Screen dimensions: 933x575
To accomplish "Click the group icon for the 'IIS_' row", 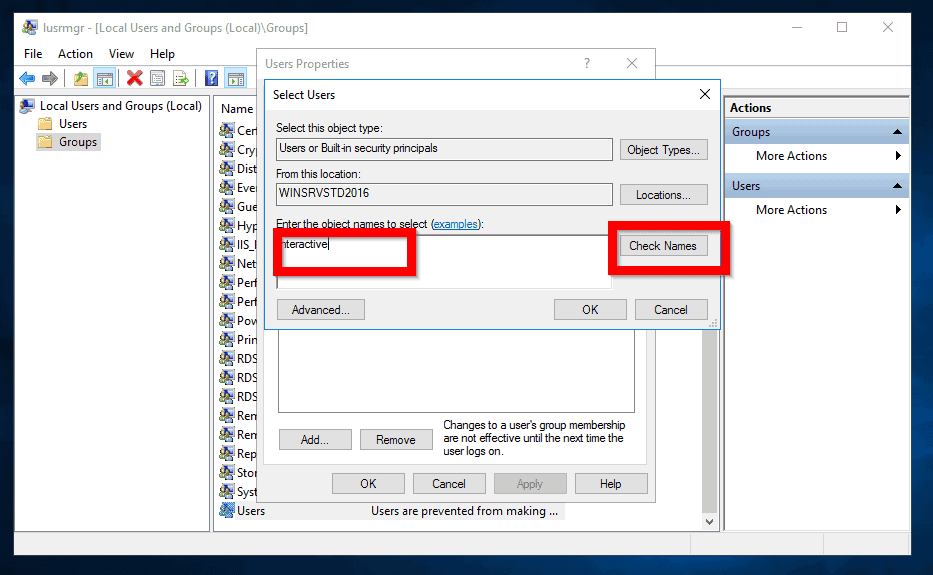I will [227, 244].
